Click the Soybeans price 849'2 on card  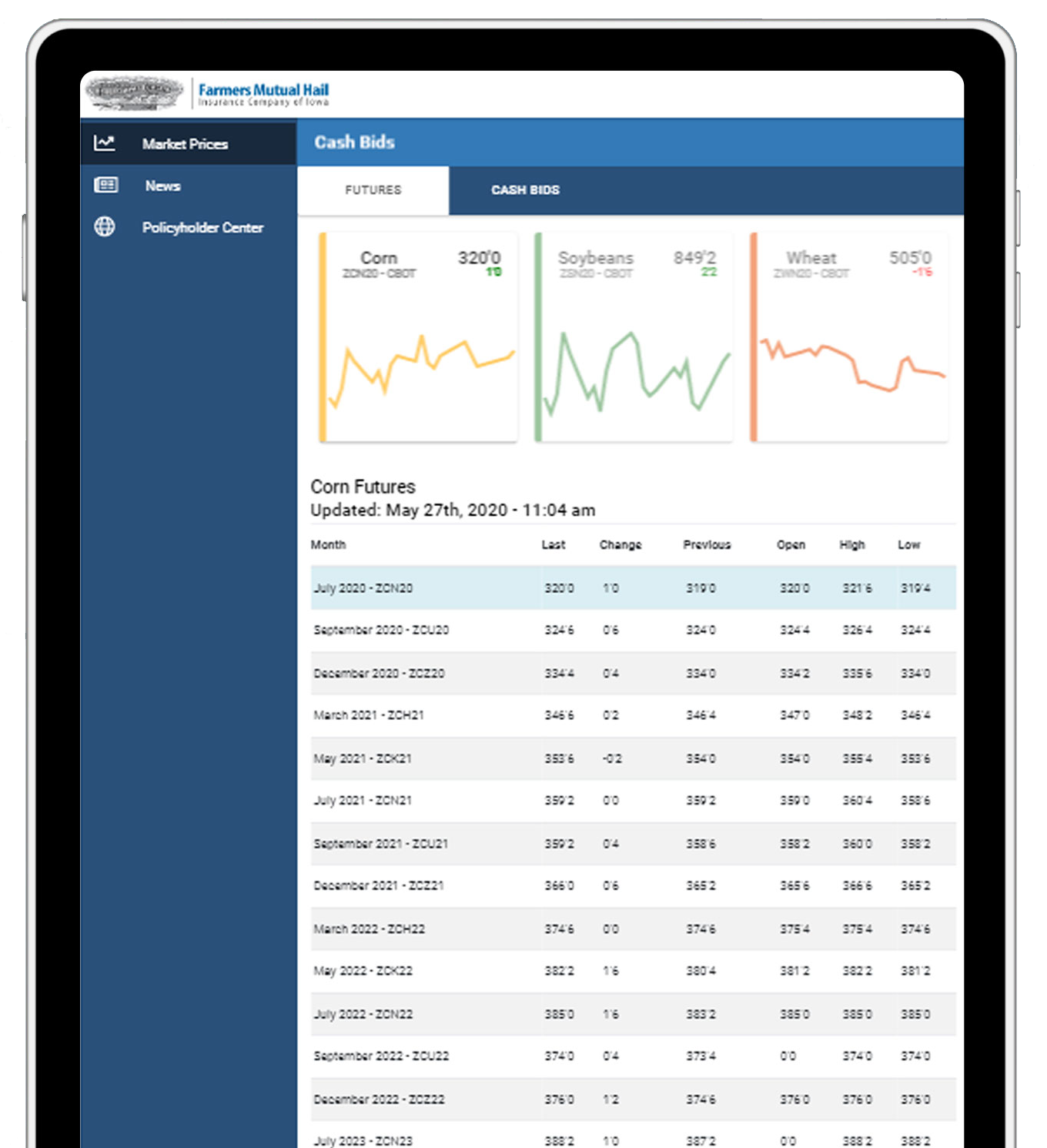click(694, 258)
